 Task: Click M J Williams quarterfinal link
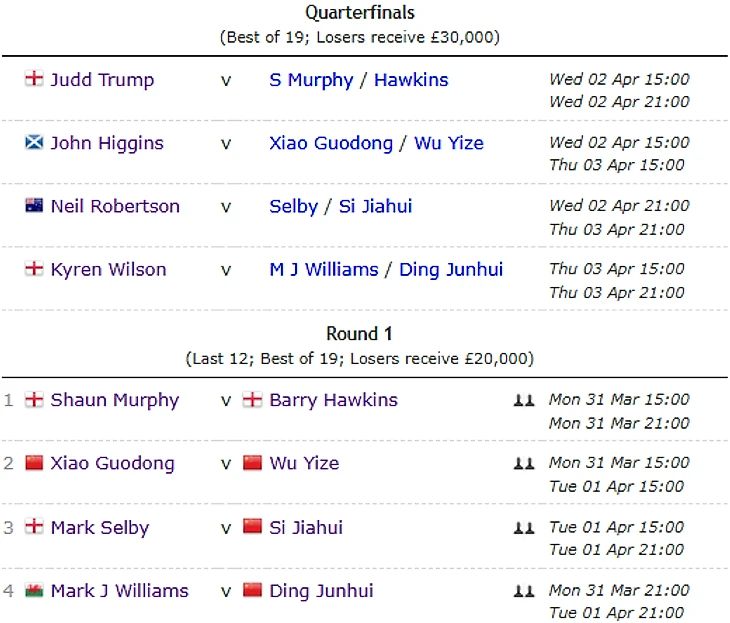click(x=324, y=269)
